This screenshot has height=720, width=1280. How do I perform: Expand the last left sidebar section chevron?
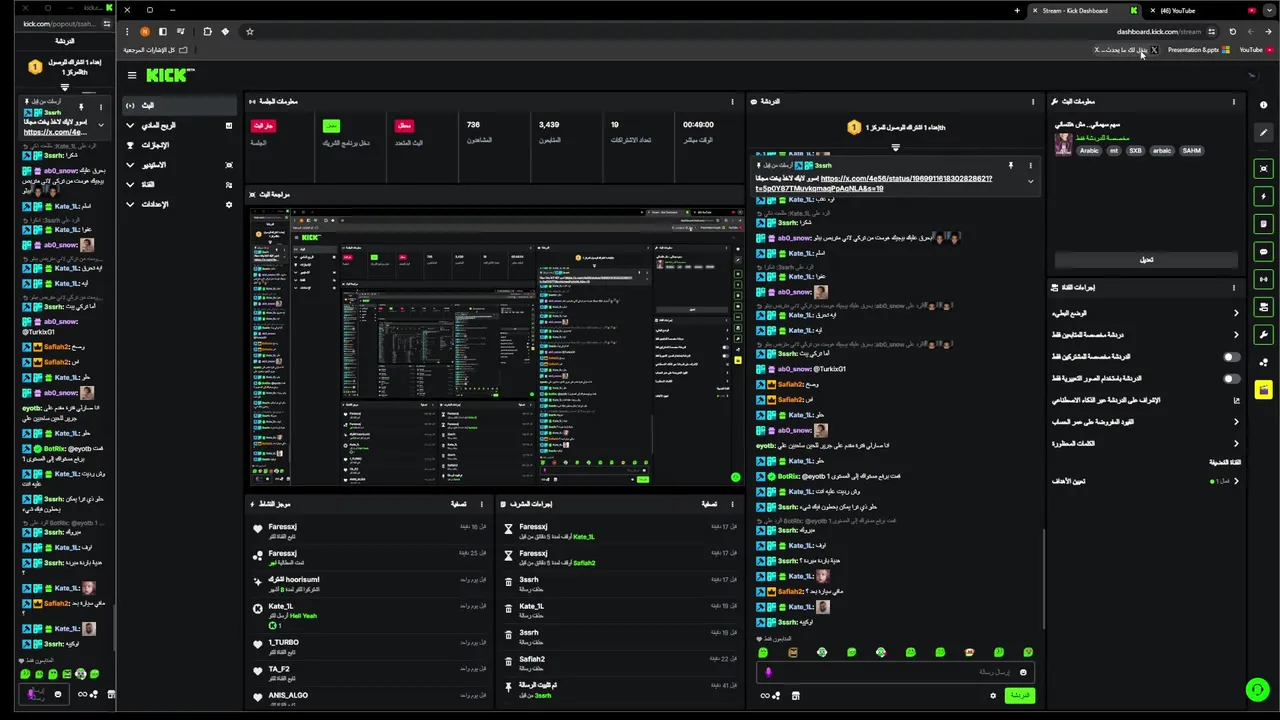[x=130, y=204]
